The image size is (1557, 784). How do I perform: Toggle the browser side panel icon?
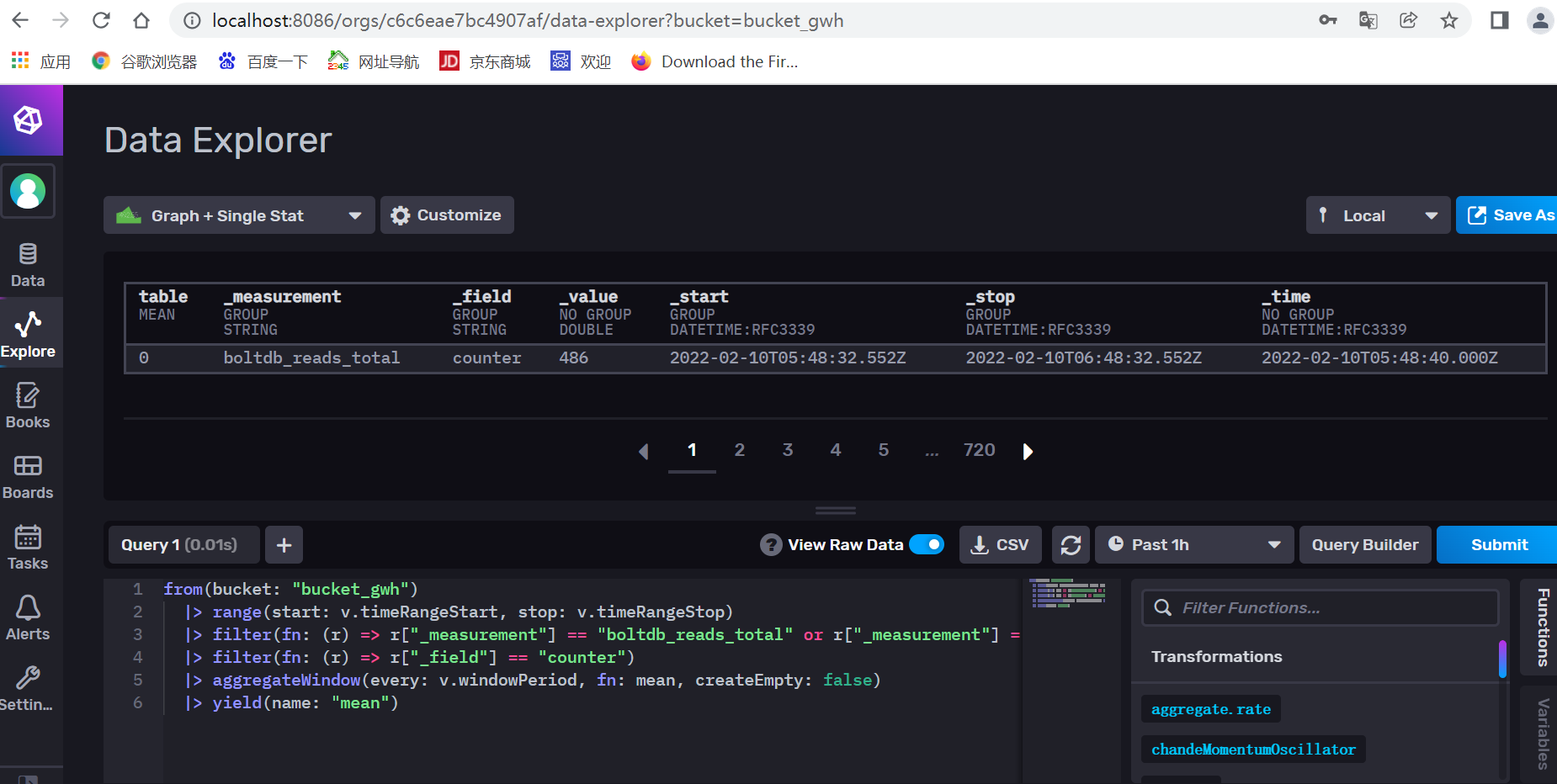[1500, 20]
